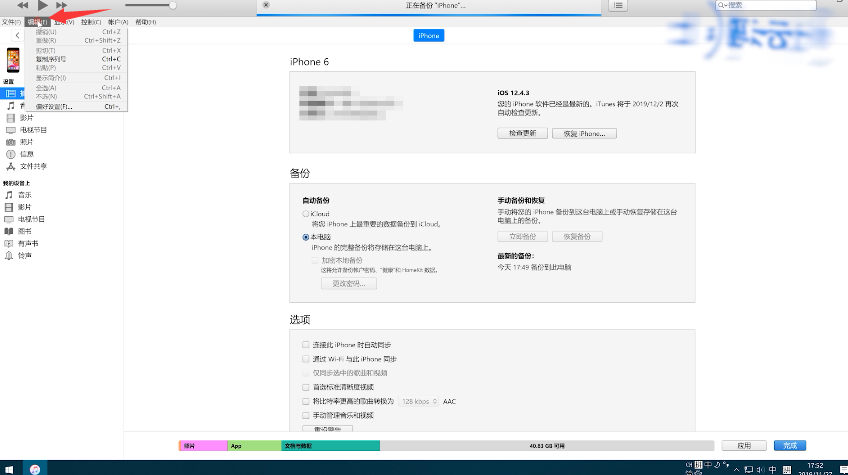Skip back with the Rewind button
848x475 pixels.
22,5
